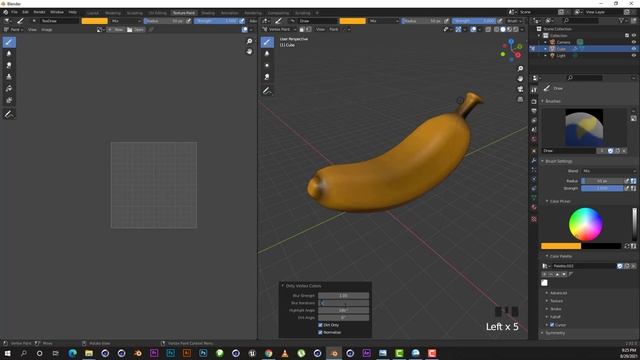Open the Render properties tab icon
This screenshot has width=640, height=360.
(534, 101)
